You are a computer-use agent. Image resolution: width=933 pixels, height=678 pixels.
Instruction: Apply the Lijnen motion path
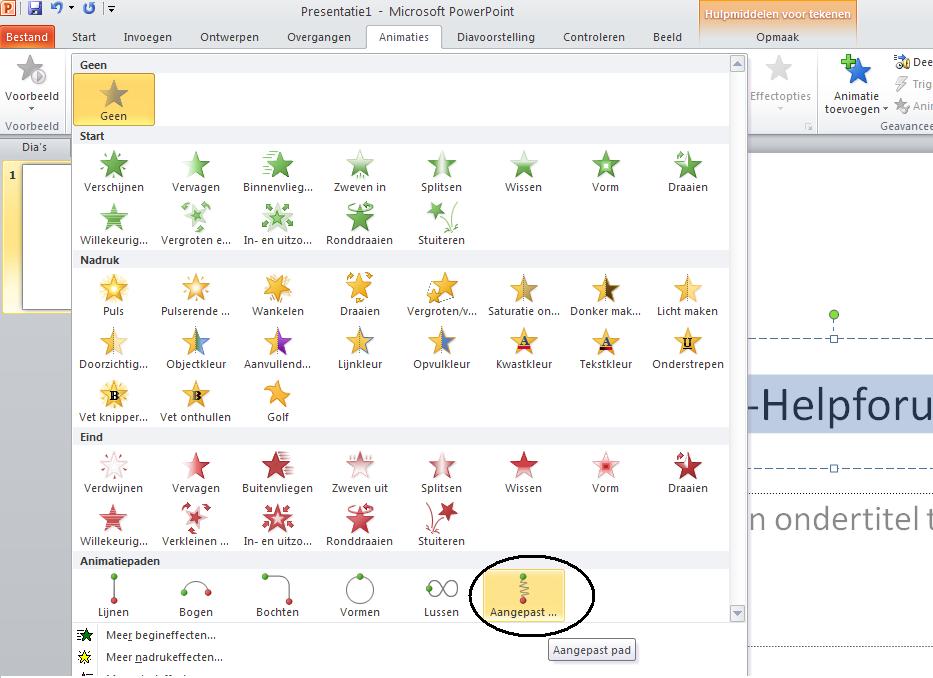coord(114,596)
